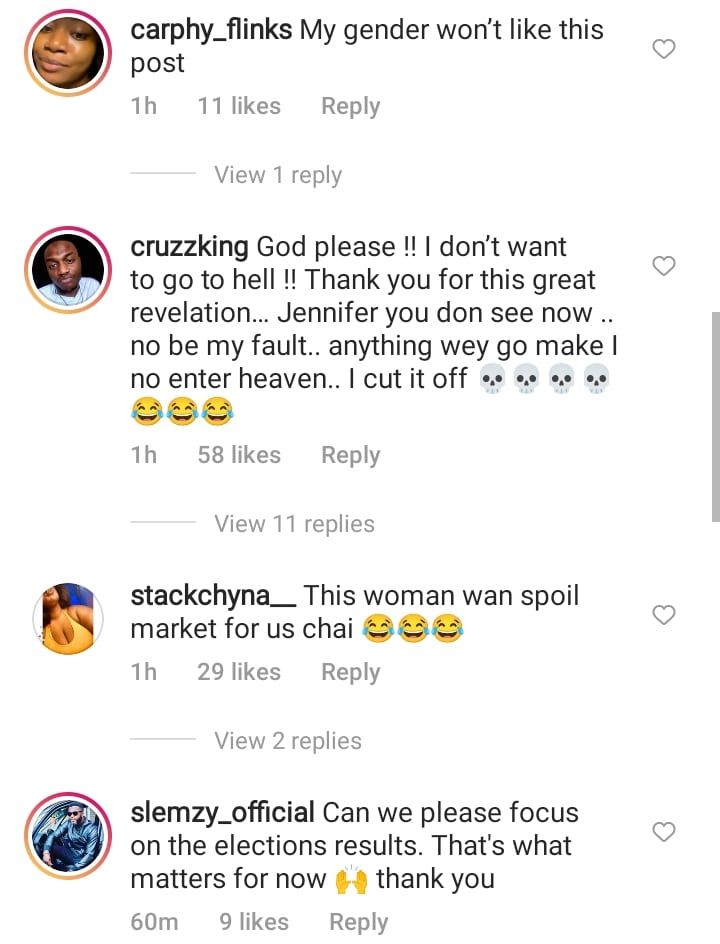This screenshot has height=944, width=720.
Task: Expand View 11 replies under cruzzking
Action: [294, 524]
